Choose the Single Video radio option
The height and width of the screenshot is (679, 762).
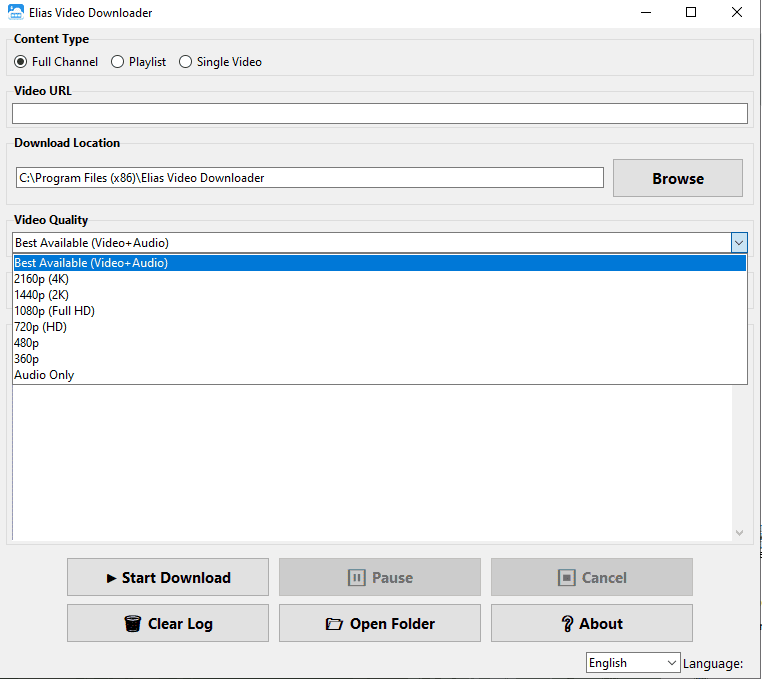(186, 62)
